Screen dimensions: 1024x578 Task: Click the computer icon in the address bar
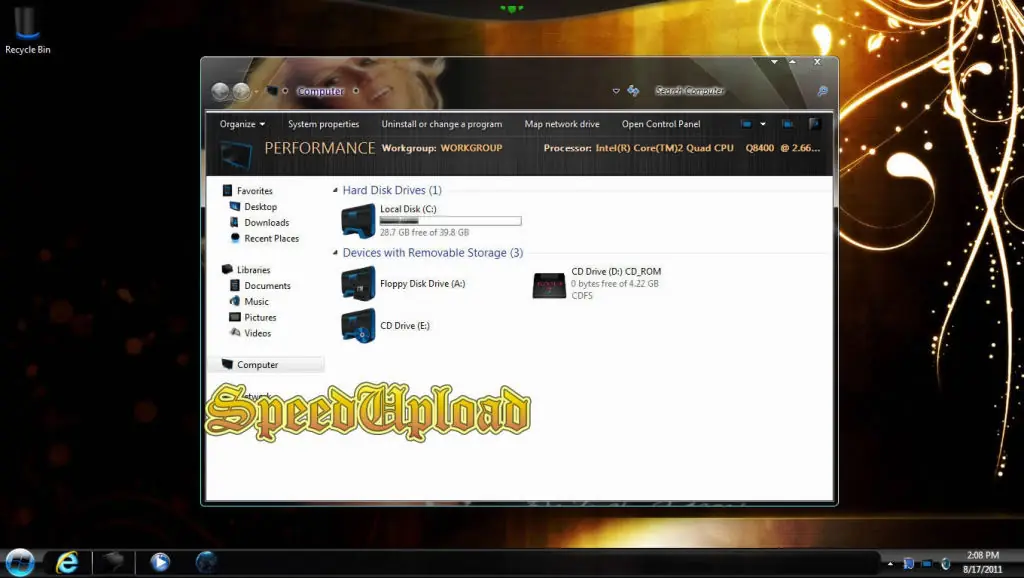[272, 91]
